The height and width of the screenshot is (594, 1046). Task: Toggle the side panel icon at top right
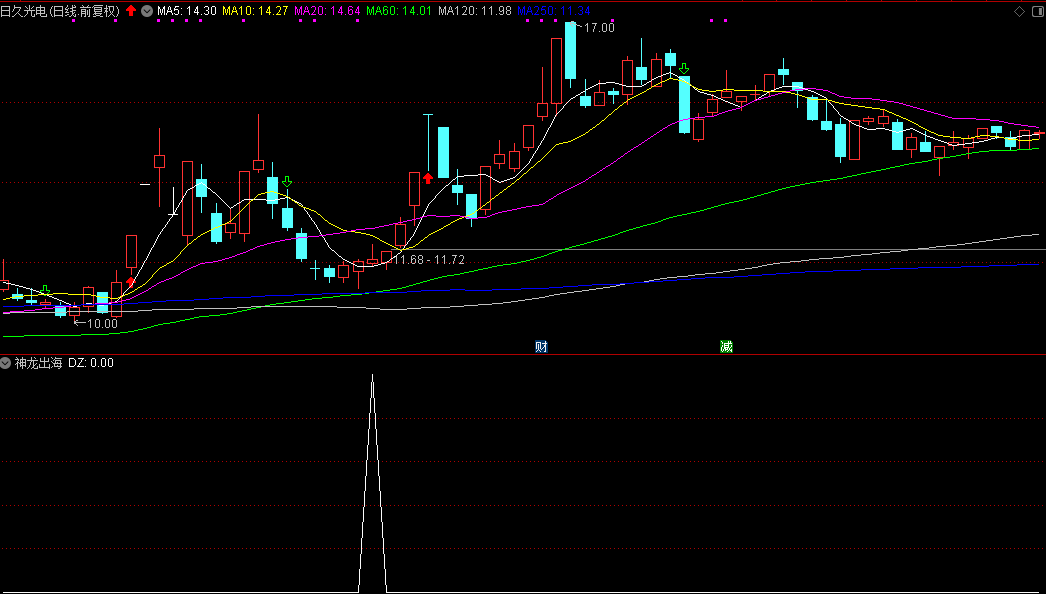pos(1036,11)
